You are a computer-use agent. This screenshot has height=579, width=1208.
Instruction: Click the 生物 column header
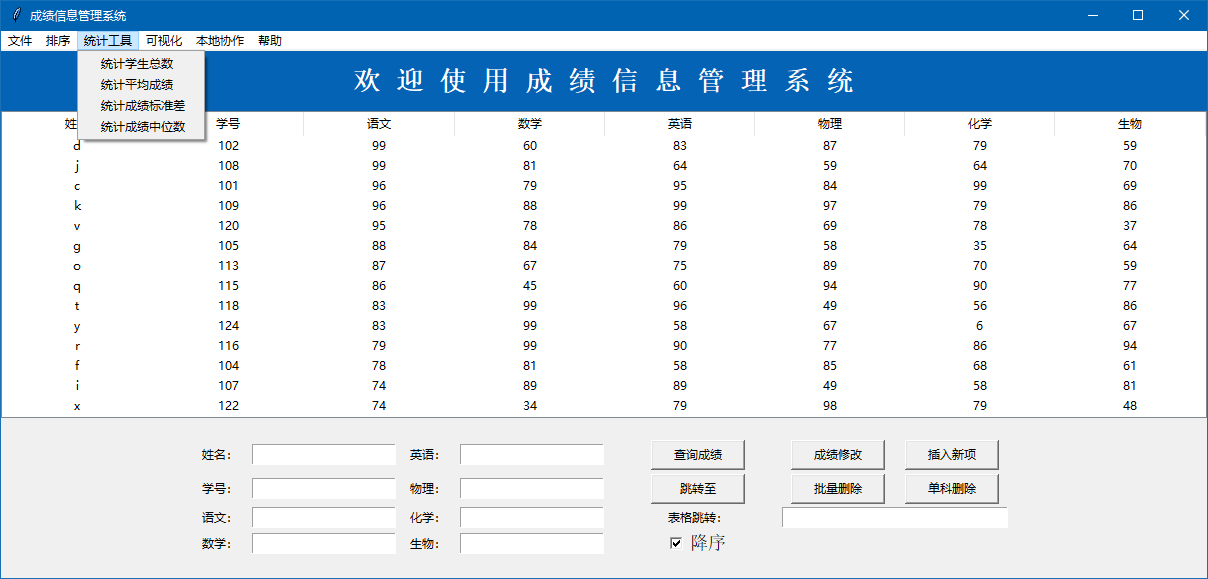[x=1130, y=125]
